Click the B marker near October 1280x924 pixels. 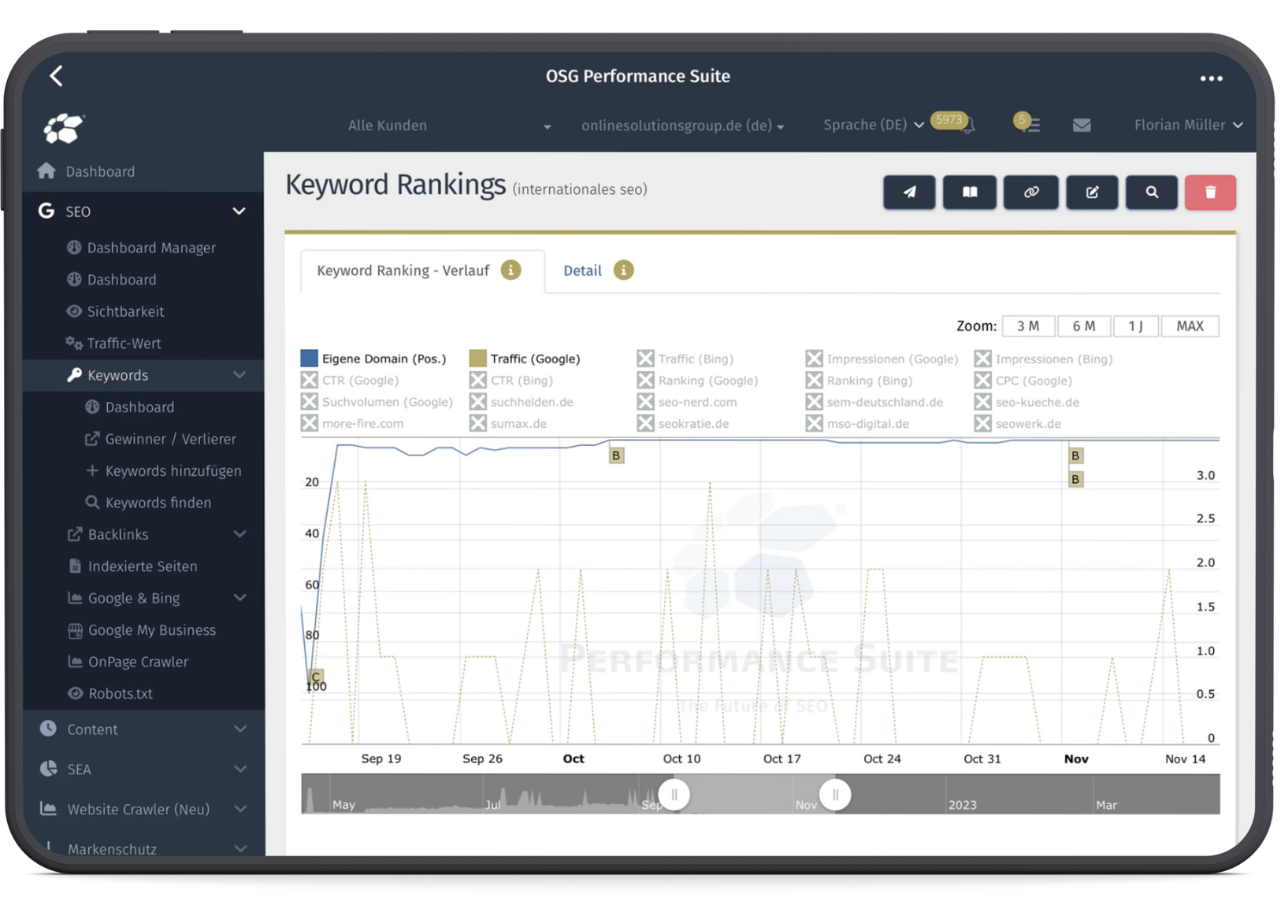[616, 455]
